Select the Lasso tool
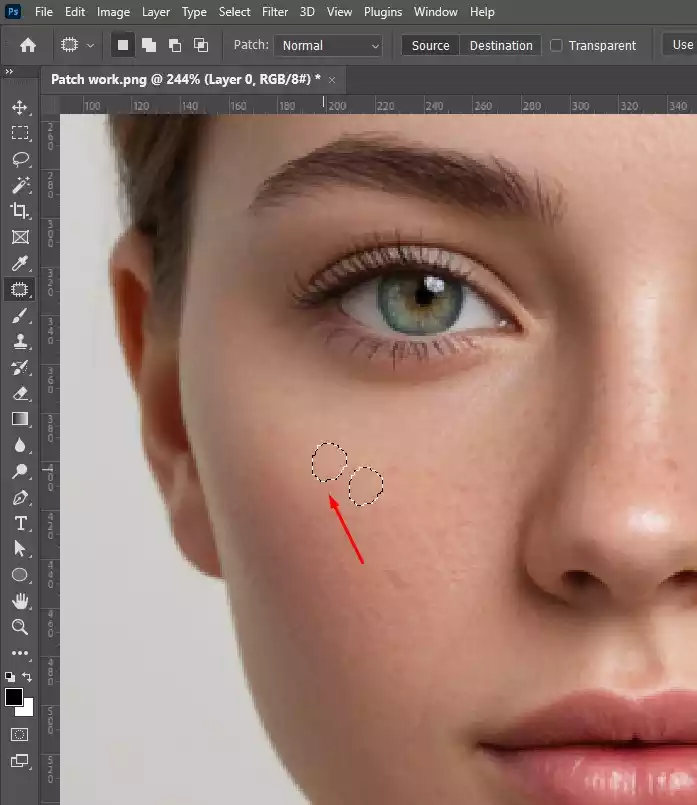The width and height of the screenshot is (697, 805). (x=20, y=159)
